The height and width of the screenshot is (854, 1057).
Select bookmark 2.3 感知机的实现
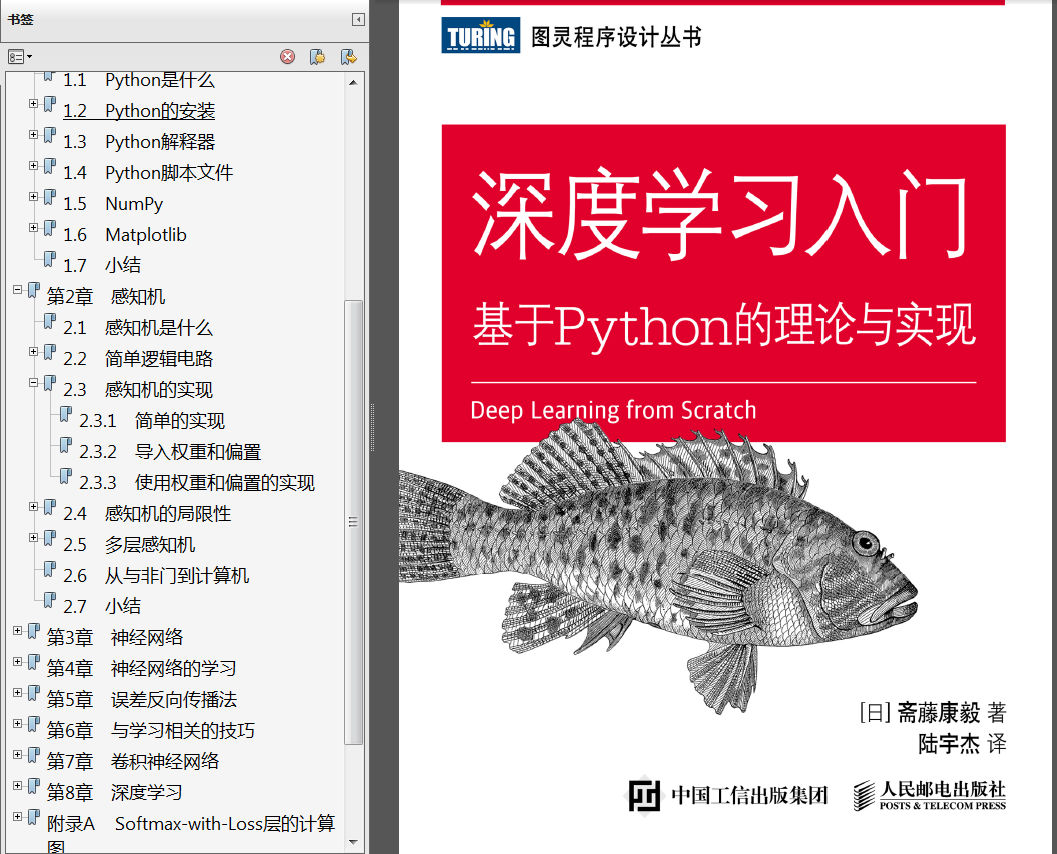click(x=138, y=390)
